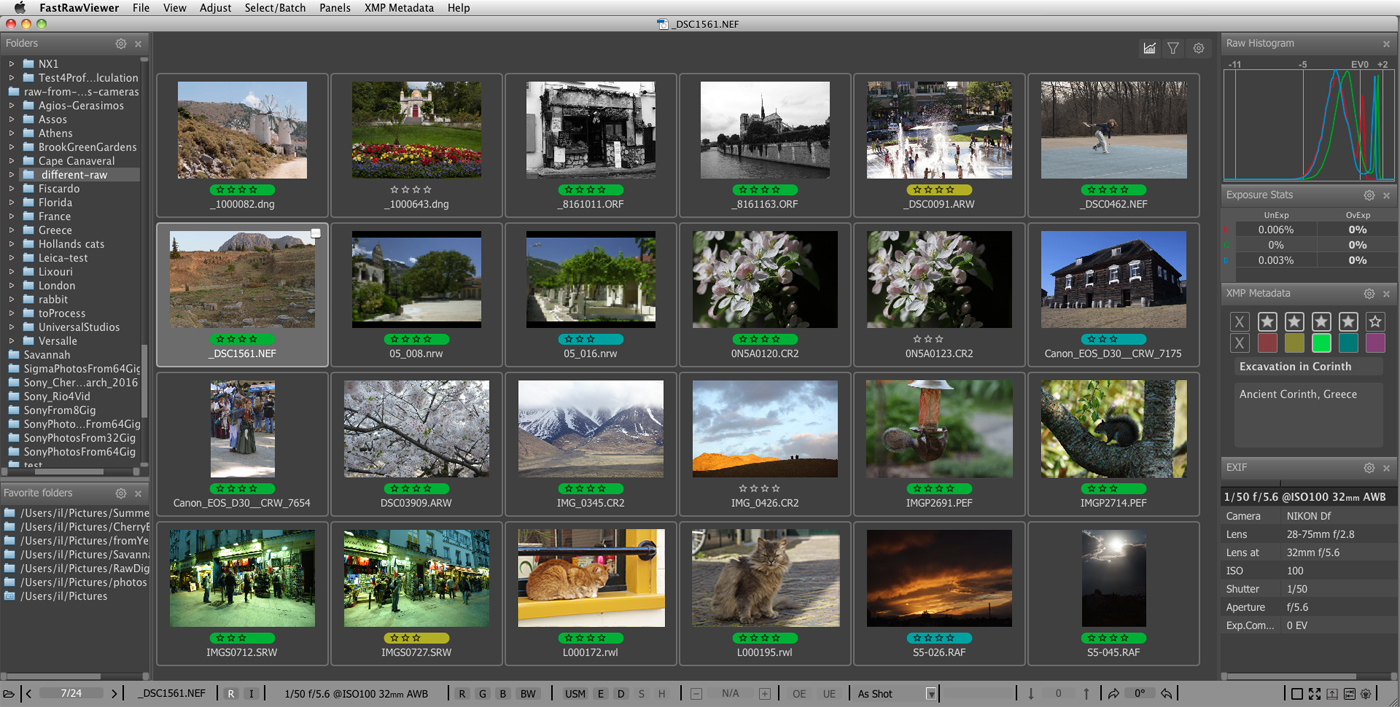
Task: Open the Select/Batch menu
Action: coord(275,8)
